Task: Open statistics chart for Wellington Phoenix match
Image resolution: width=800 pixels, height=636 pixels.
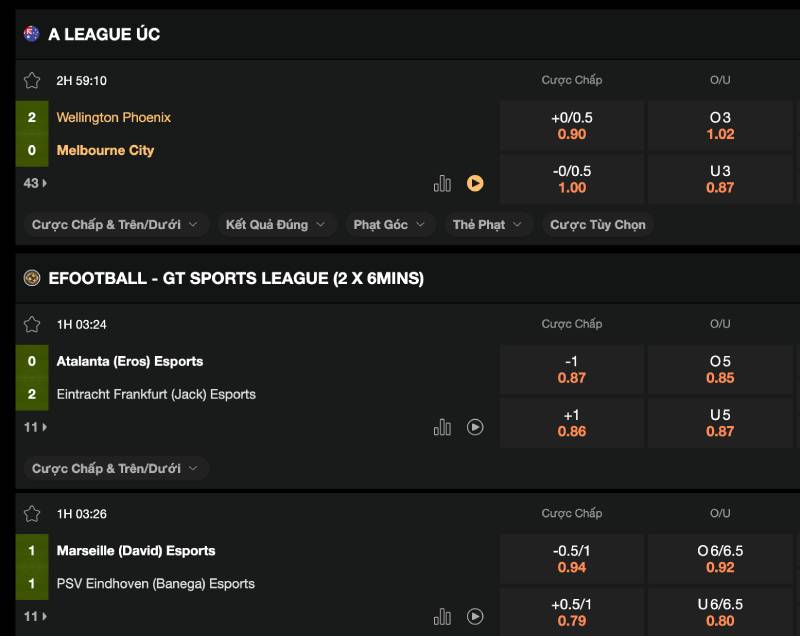Action: pyautogui.click(x=442, y=183)
